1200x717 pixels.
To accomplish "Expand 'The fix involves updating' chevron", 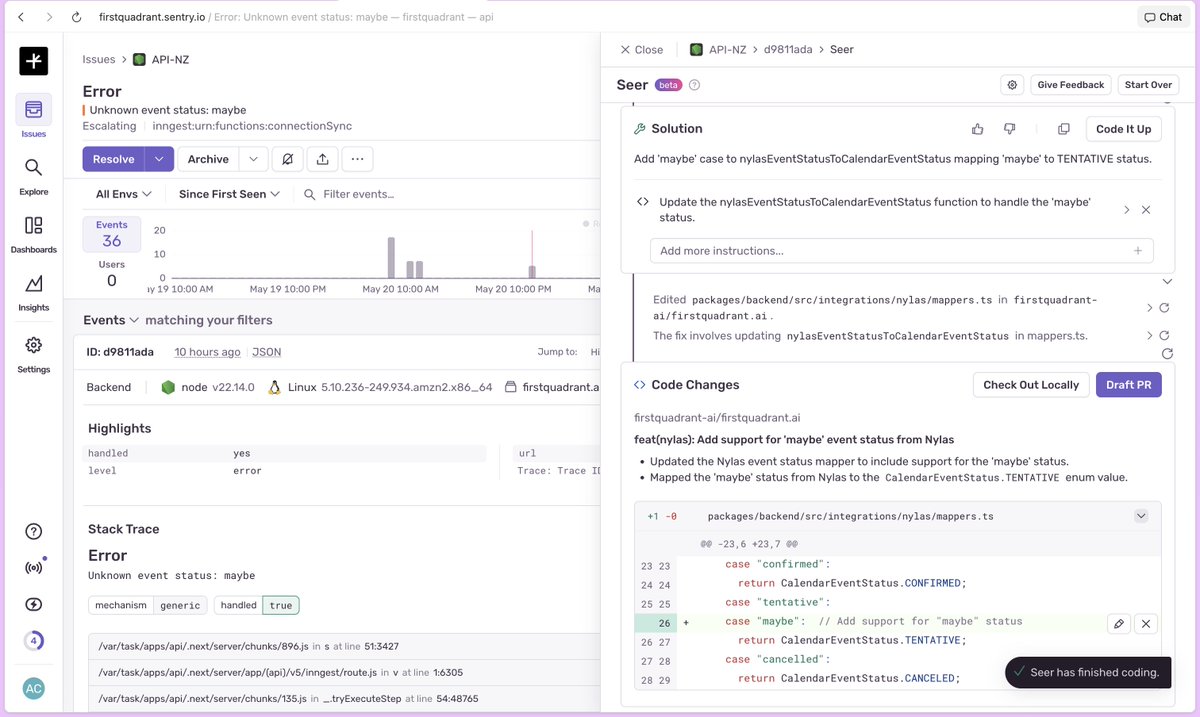I will (1150, 336).
